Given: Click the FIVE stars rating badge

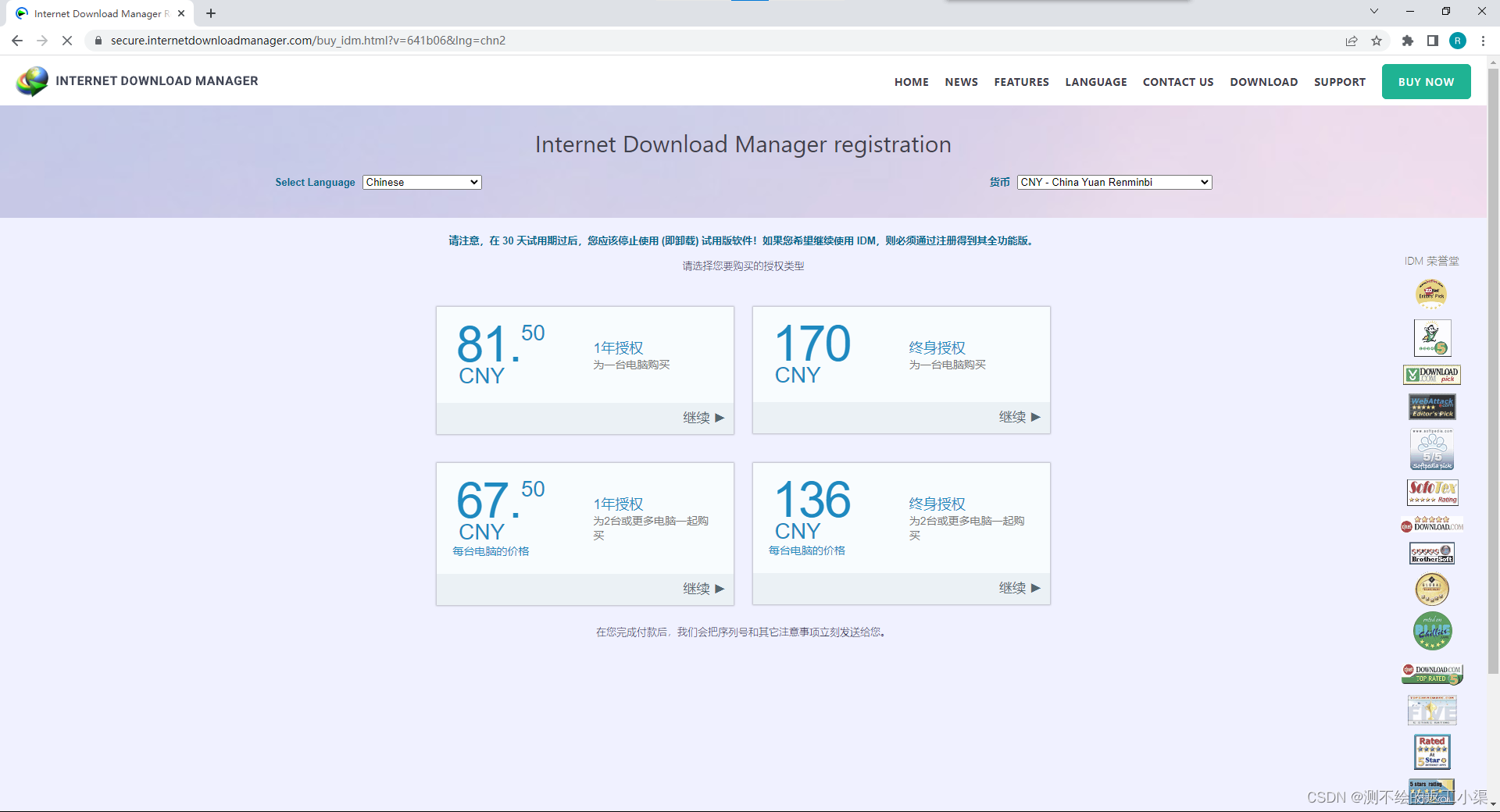Looking at the screenshot, I should tap(1432, 710).
